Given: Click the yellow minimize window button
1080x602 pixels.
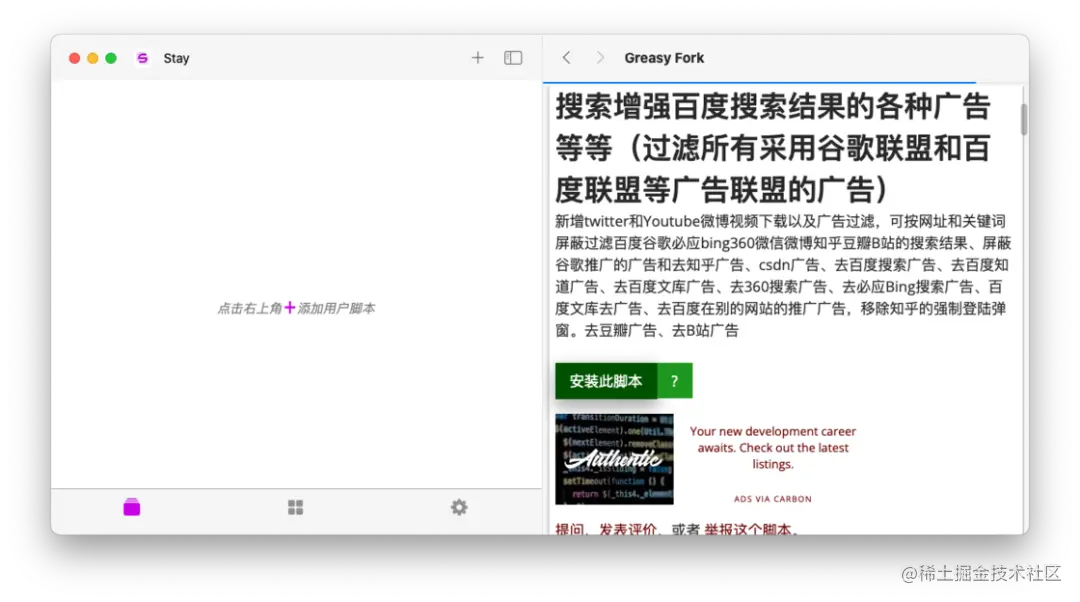Looking at the screenshot, I should [92, 59].
